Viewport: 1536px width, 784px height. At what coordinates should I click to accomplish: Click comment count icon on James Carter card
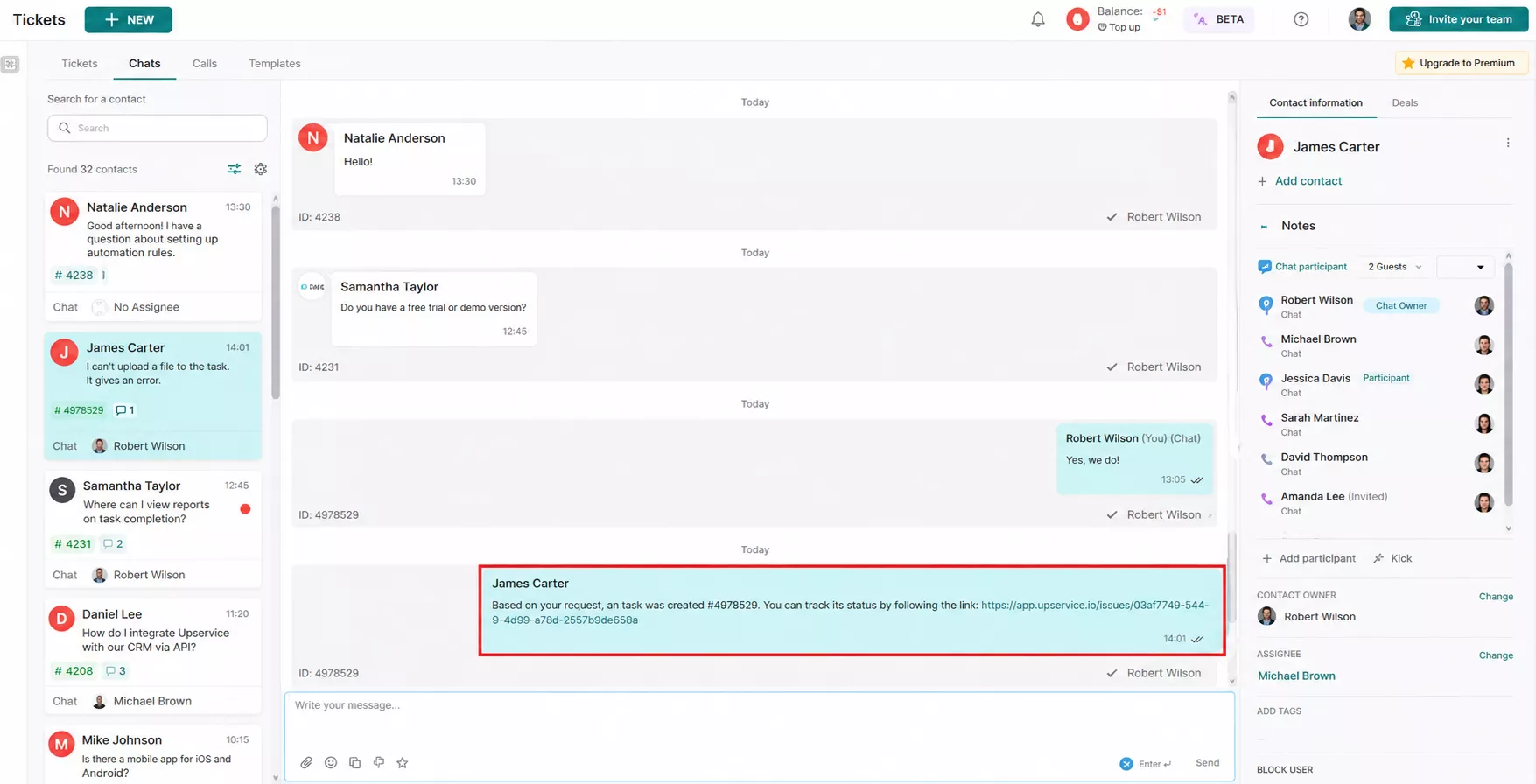pyautogui.click(x=121, y=410)
